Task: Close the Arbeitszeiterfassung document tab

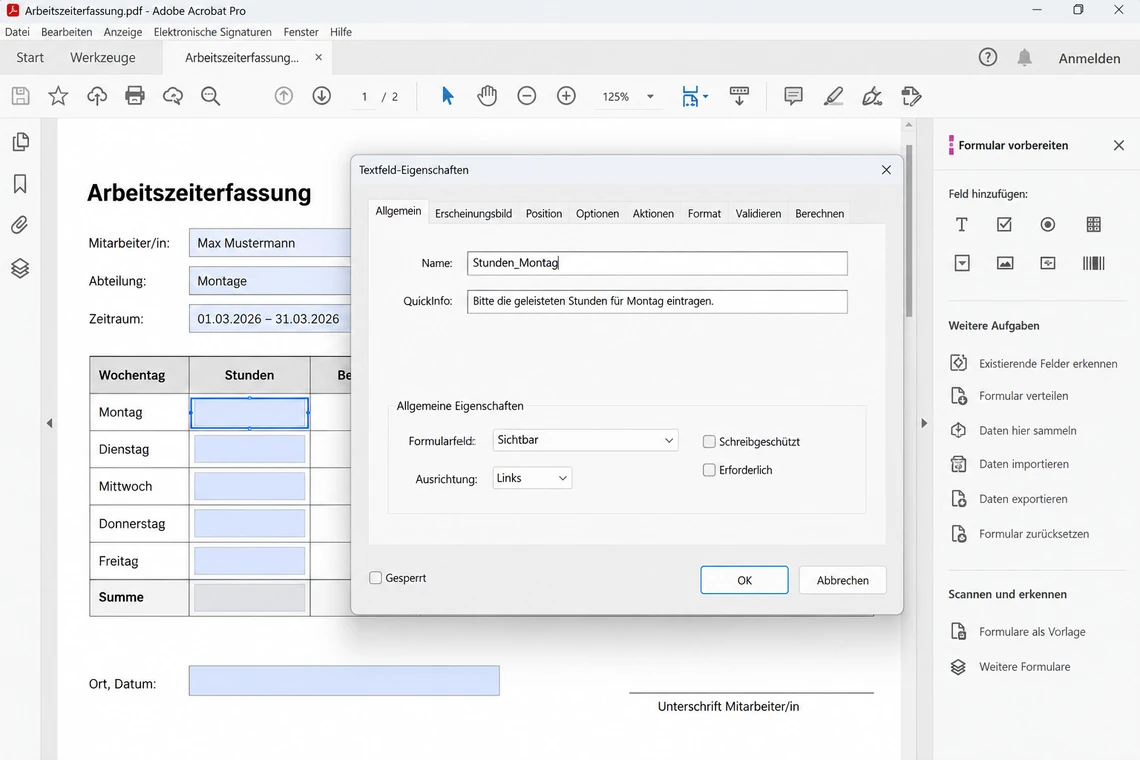Action: [318, 57]
